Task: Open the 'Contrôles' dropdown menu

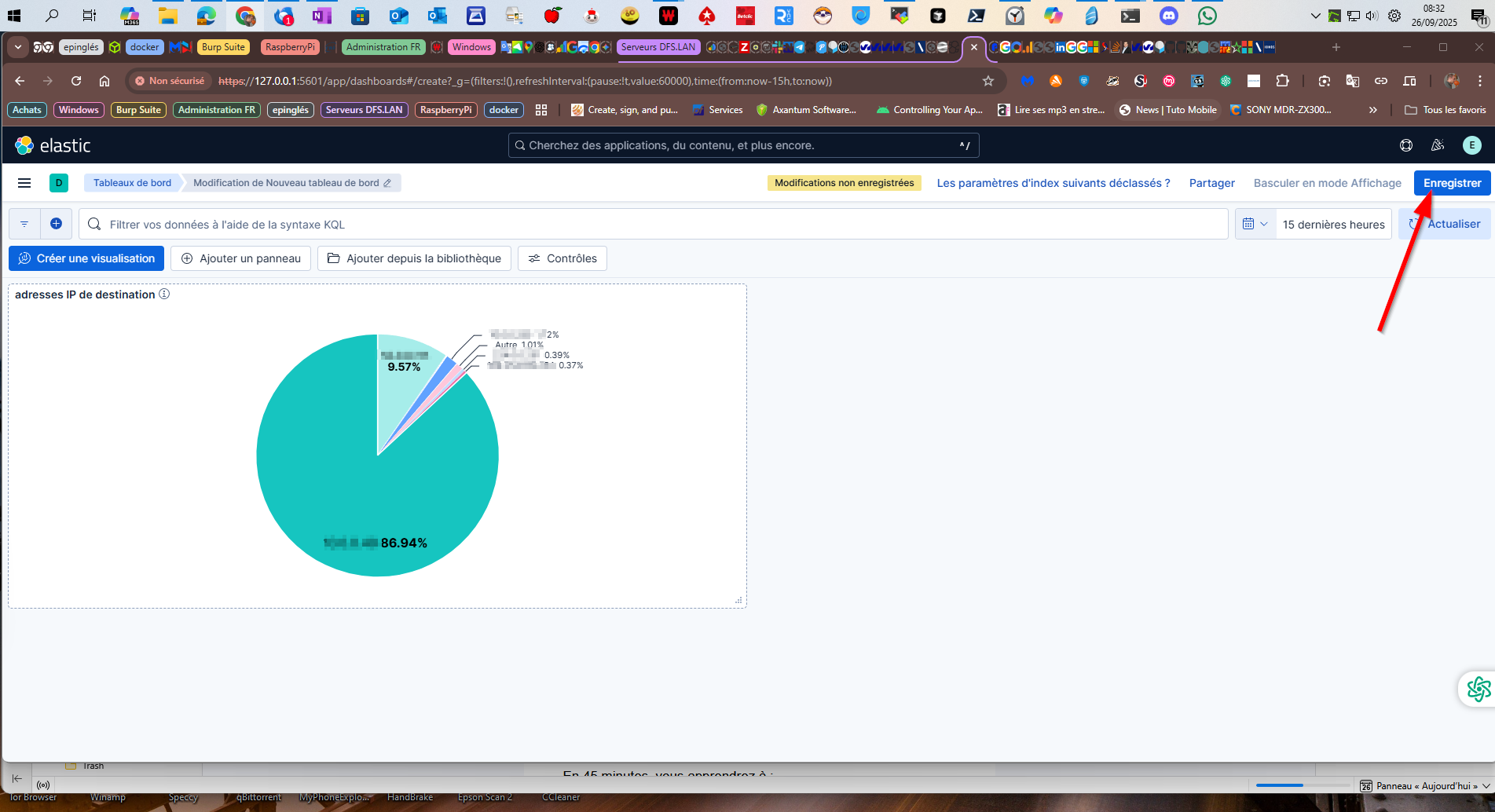Action: 562,258
